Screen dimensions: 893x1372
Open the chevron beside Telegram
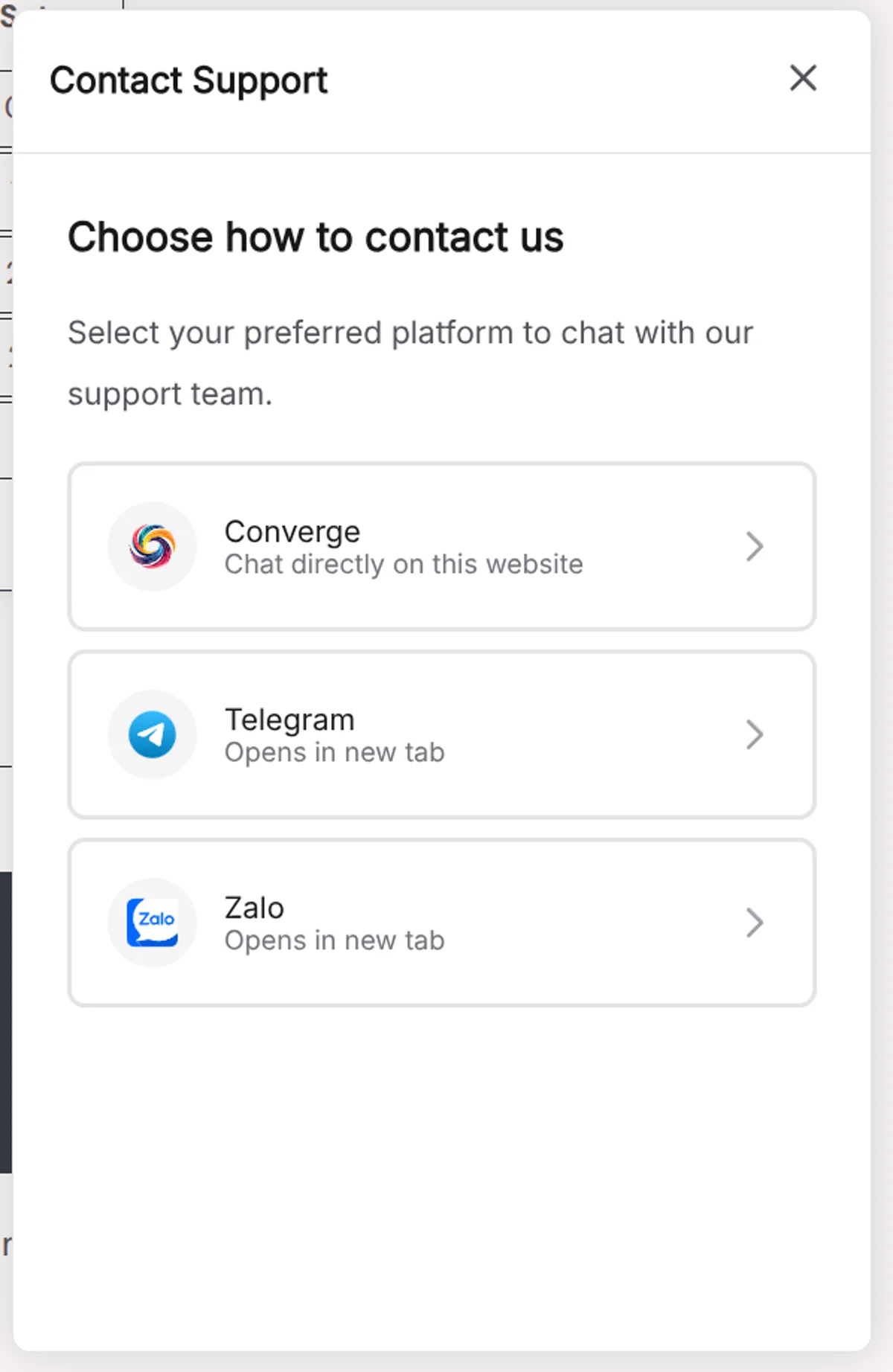click(x=755, y=734)
